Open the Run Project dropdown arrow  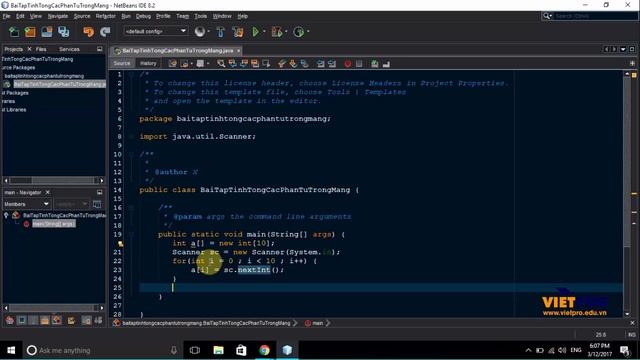click(x=264, y=31)
